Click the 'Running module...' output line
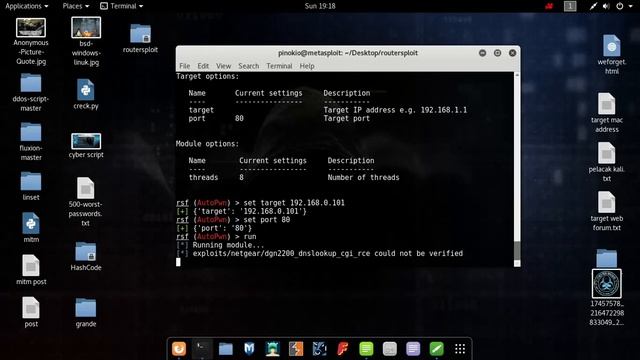The width and height of the screenshot is (640, 360). 228,245
